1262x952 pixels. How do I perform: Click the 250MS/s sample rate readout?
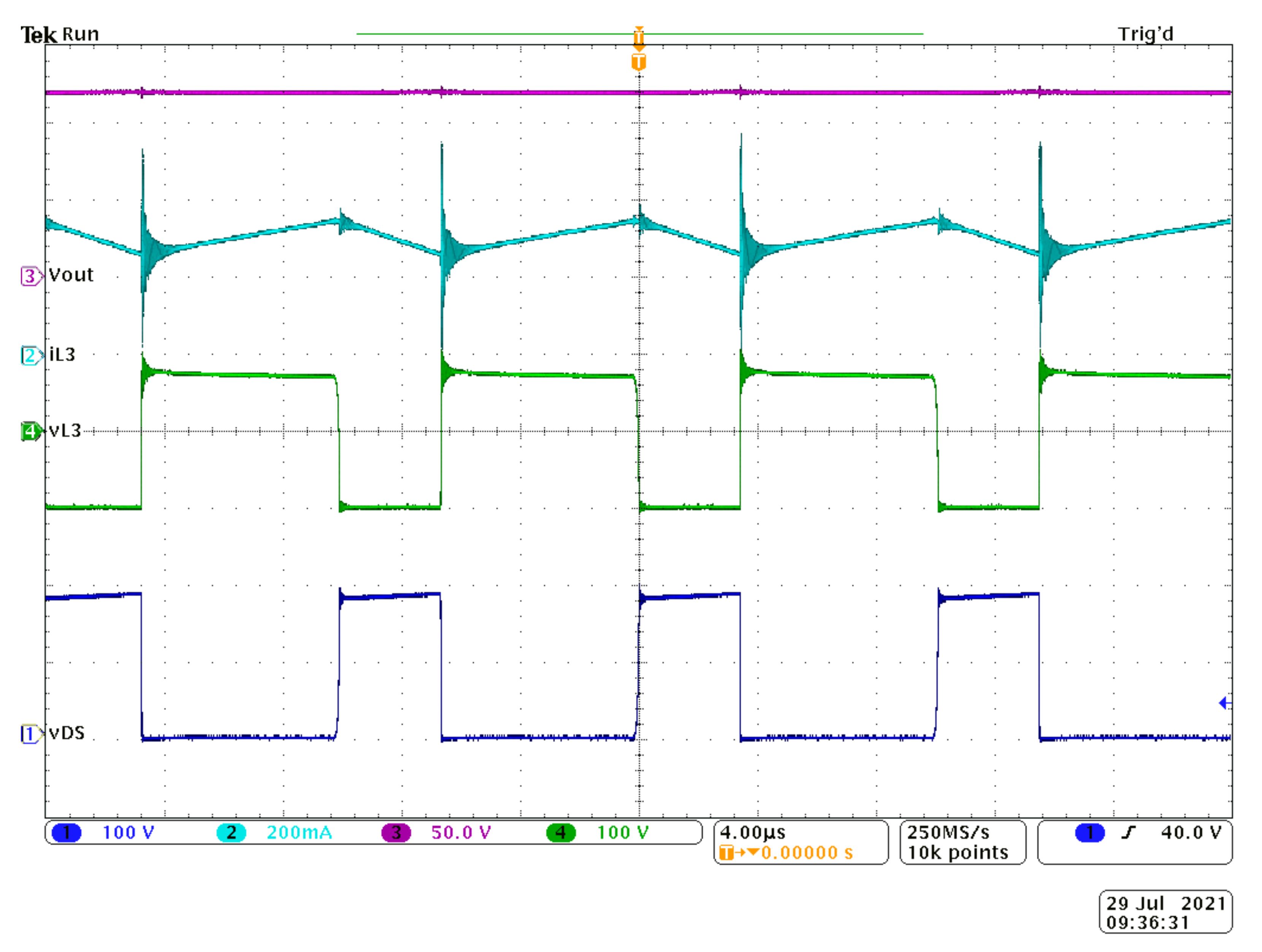click(948, 832)
